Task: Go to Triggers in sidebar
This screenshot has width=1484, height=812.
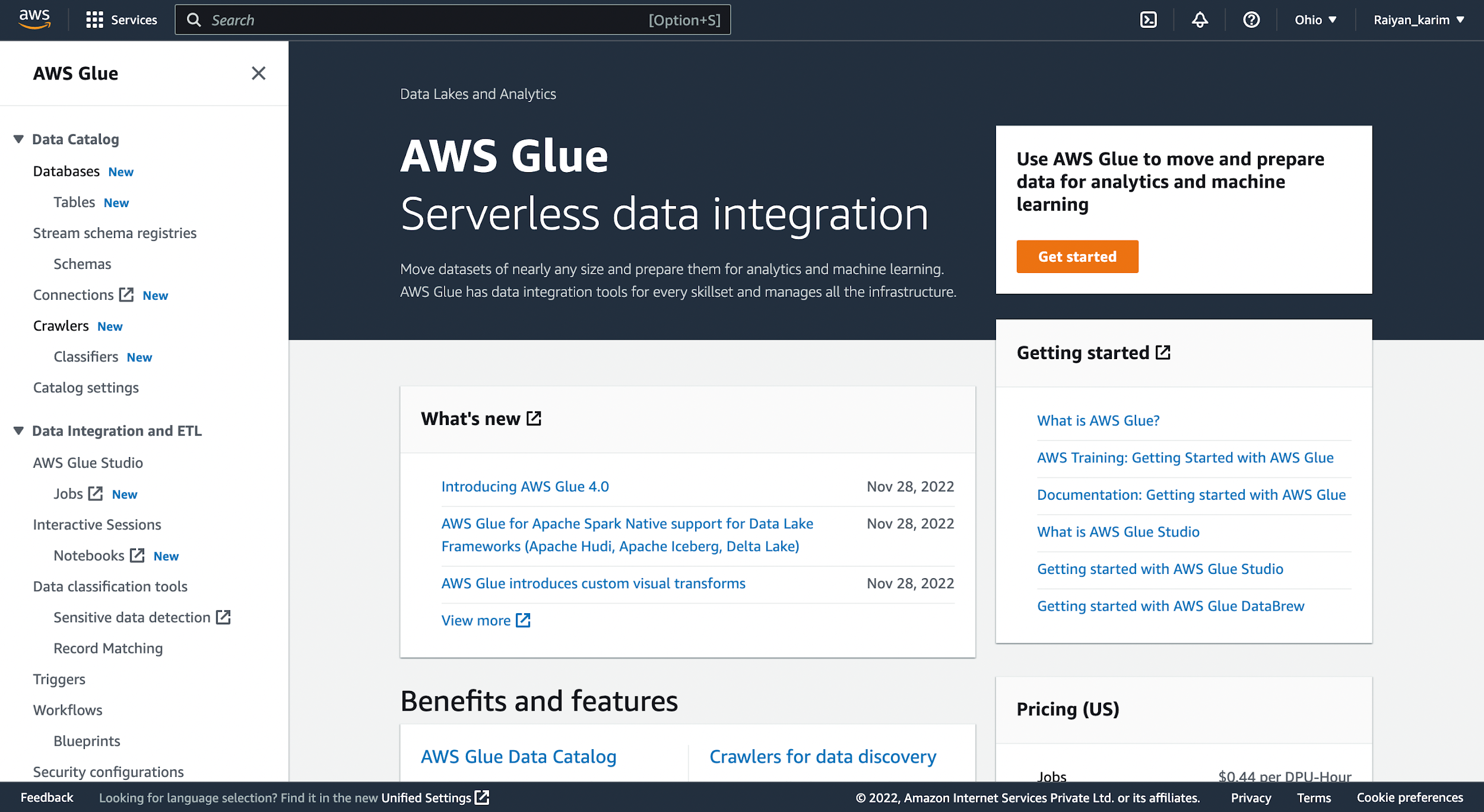Action: [x=59, y=679]
